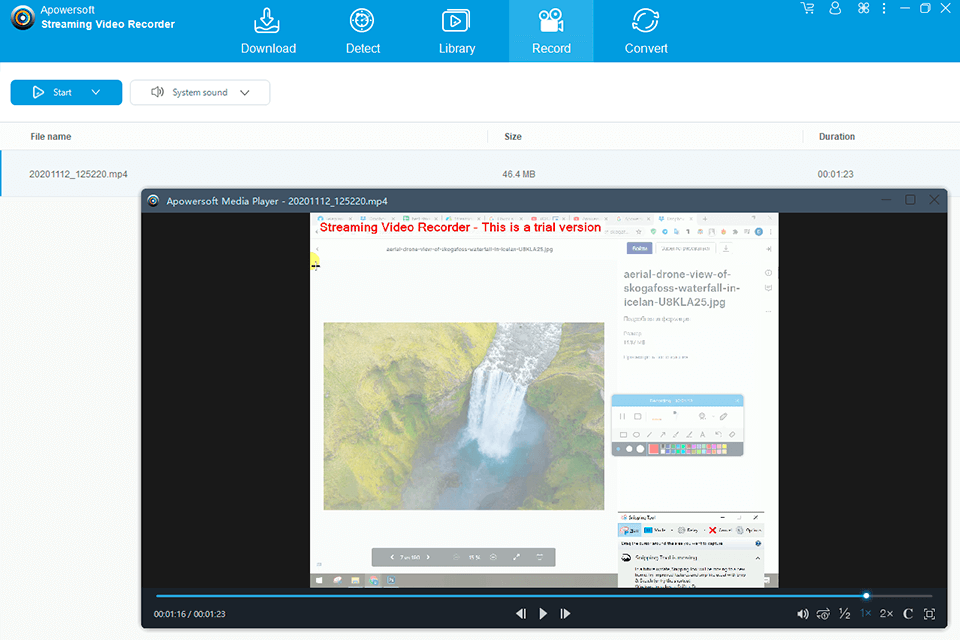Click the rotate video 'C' icon
The width and height of the screenshot is (960, 640).
(908, 613)
